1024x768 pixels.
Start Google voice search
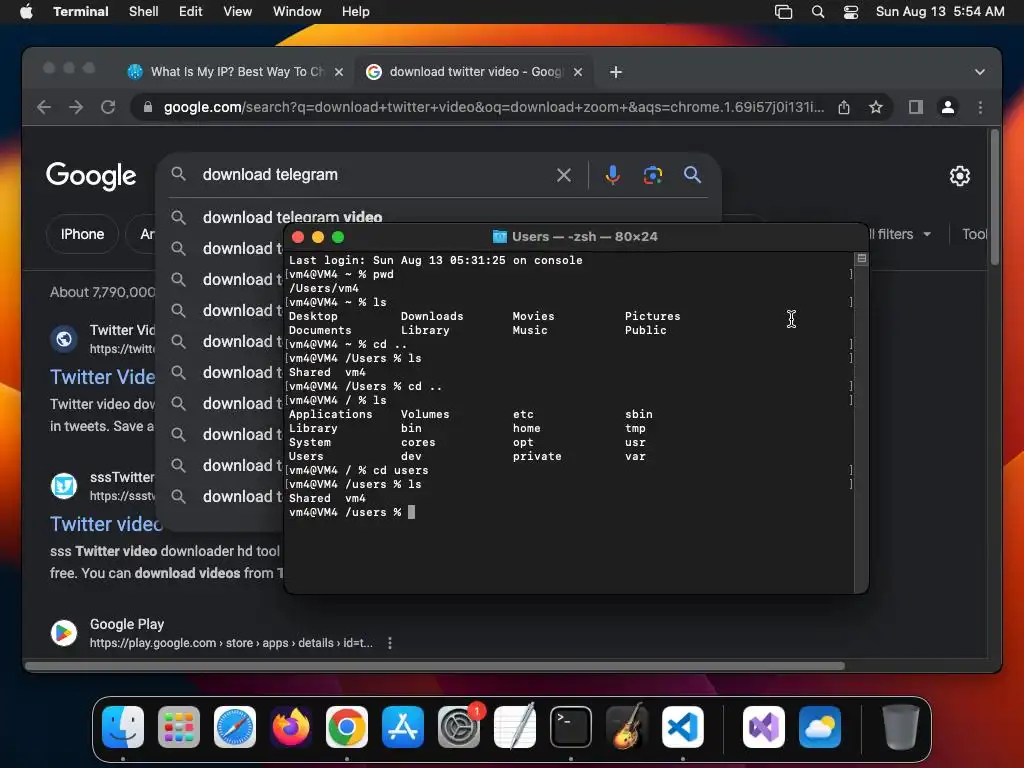pos(613,175)
